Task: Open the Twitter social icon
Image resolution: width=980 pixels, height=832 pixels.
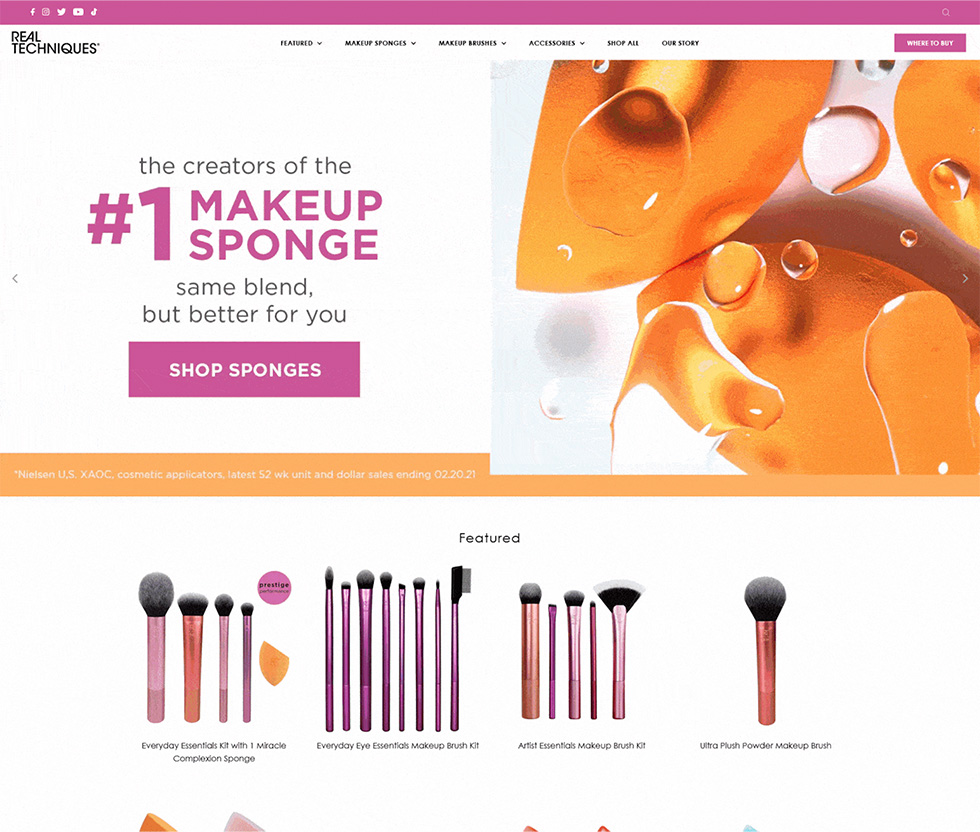Action: (x=61, y=12)
